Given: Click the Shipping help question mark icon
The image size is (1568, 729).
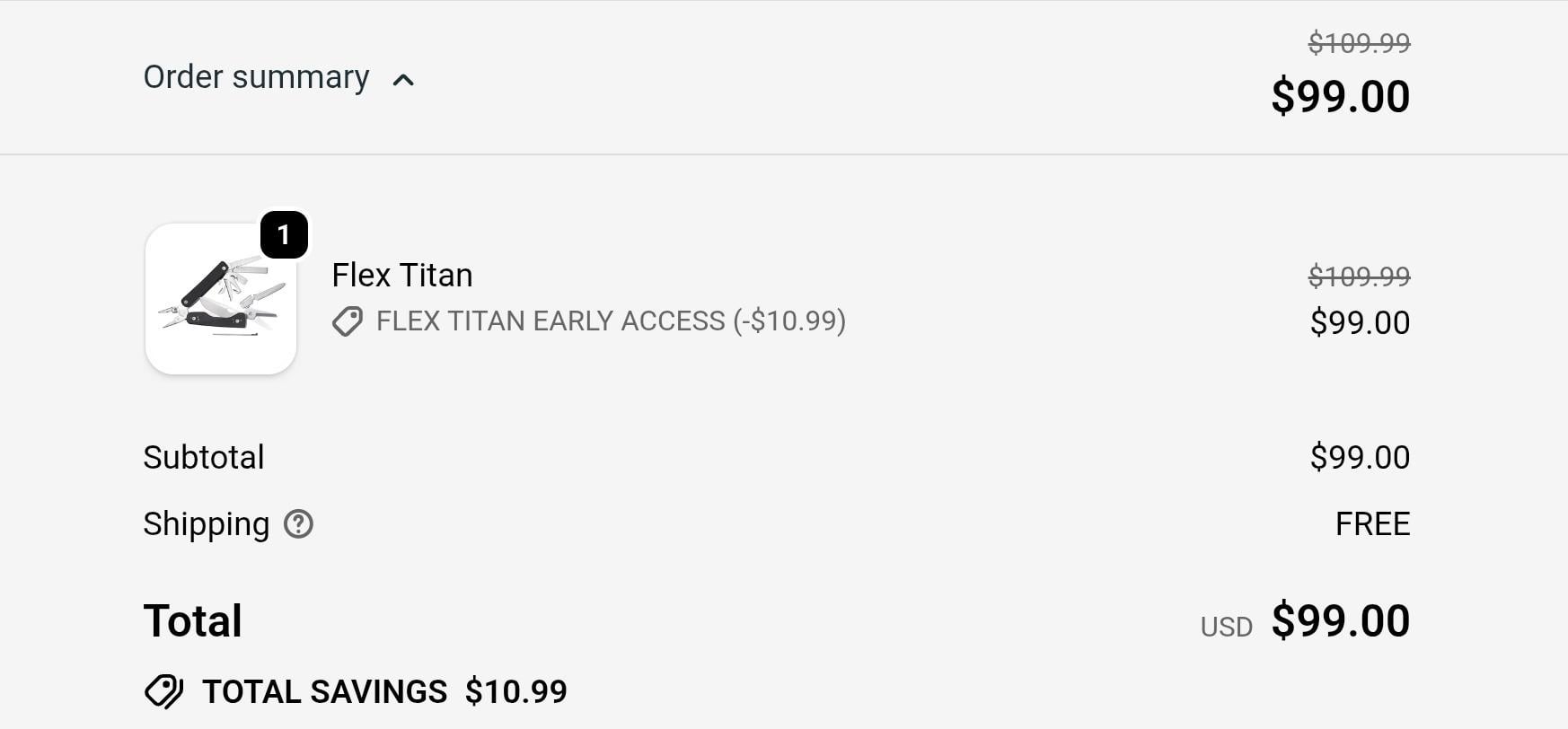Looking at the screenshot, I should tap(298, 523).
